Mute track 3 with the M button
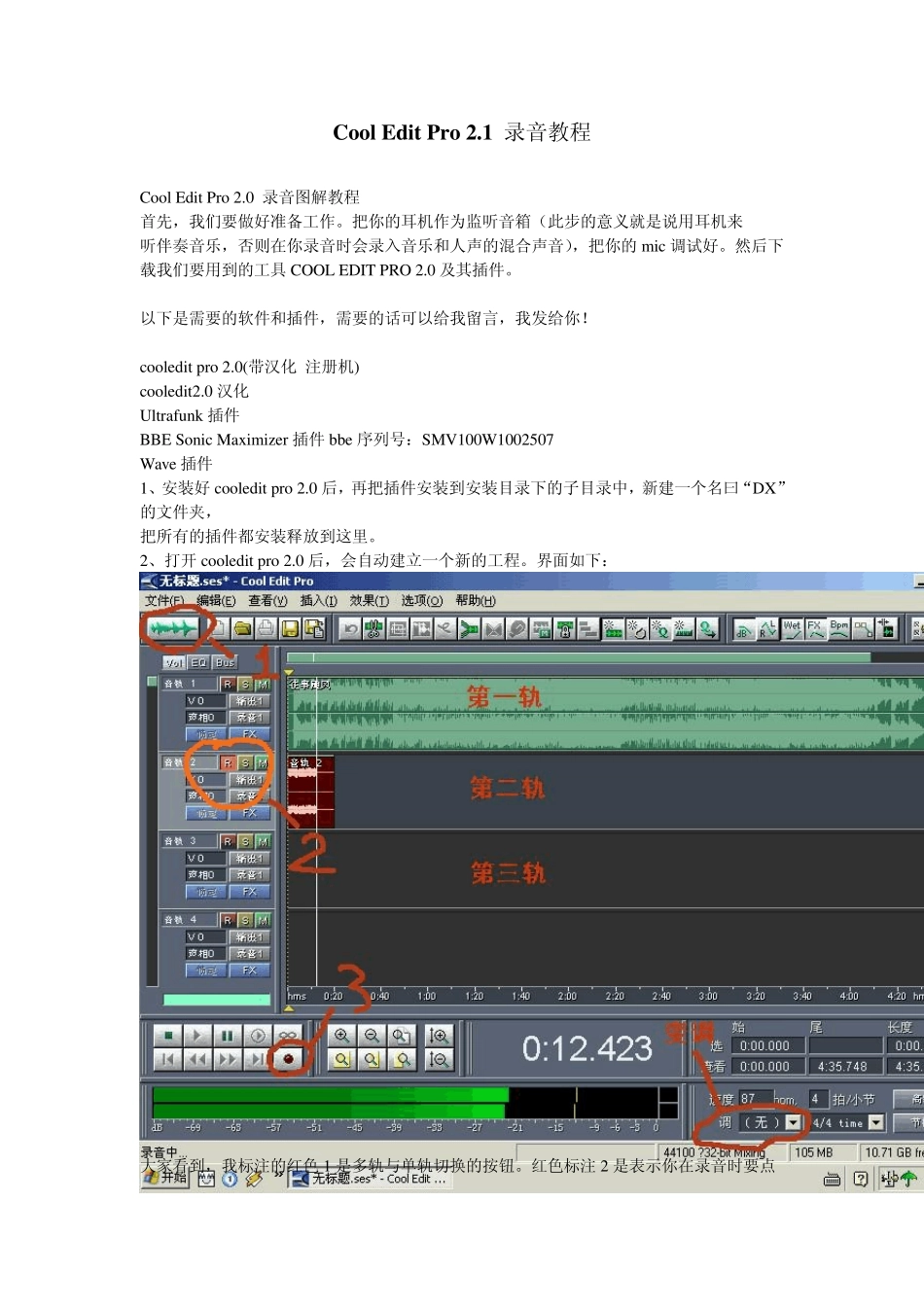The image size is (924, 1307). [x=263, y=841]
